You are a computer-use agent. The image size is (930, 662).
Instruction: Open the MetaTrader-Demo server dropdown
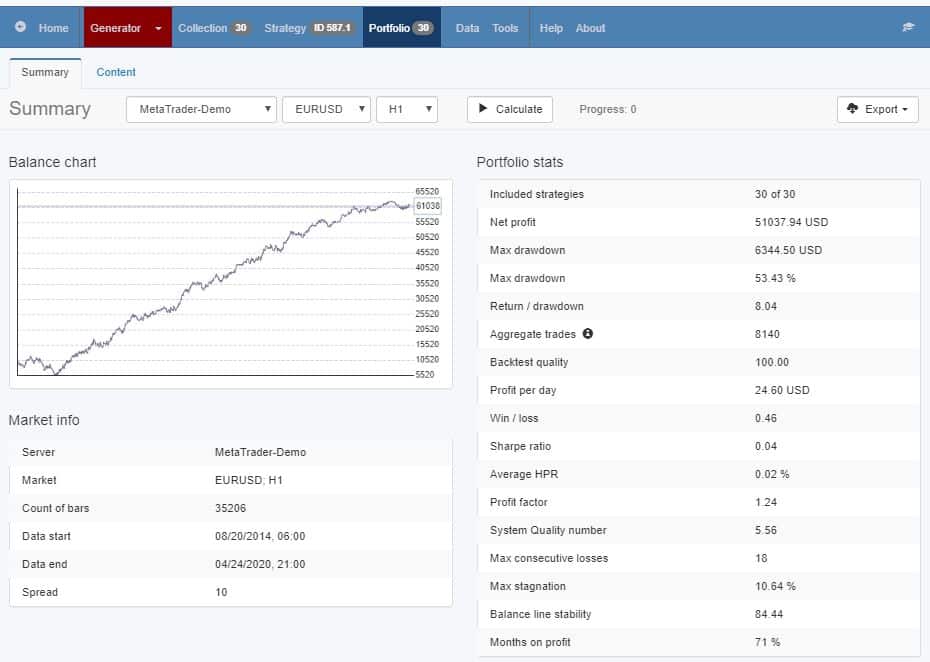[200, 109]
